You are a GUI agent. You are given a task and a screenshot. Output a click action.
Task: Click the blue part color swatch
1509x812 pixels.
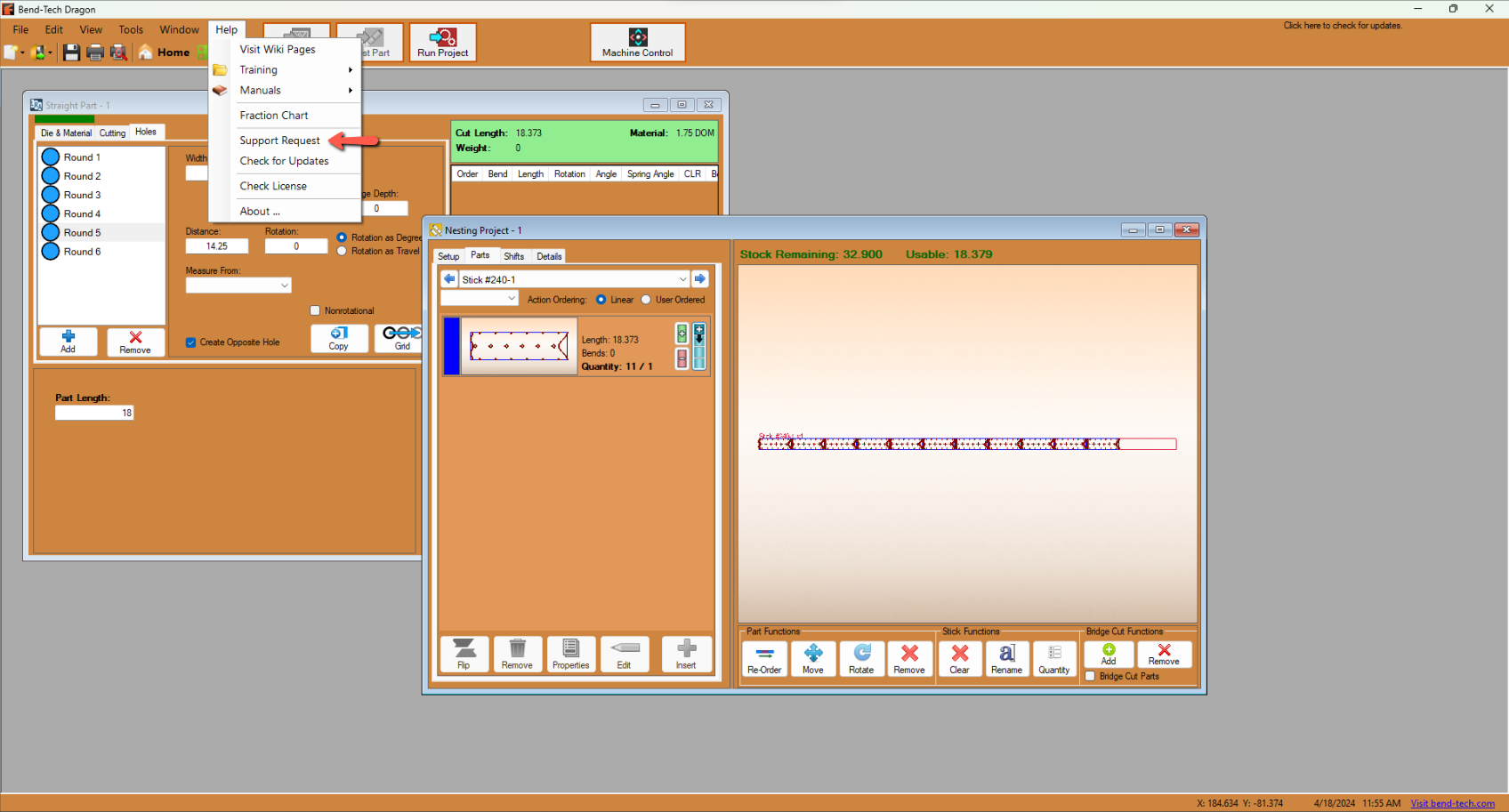coord(451,346)
